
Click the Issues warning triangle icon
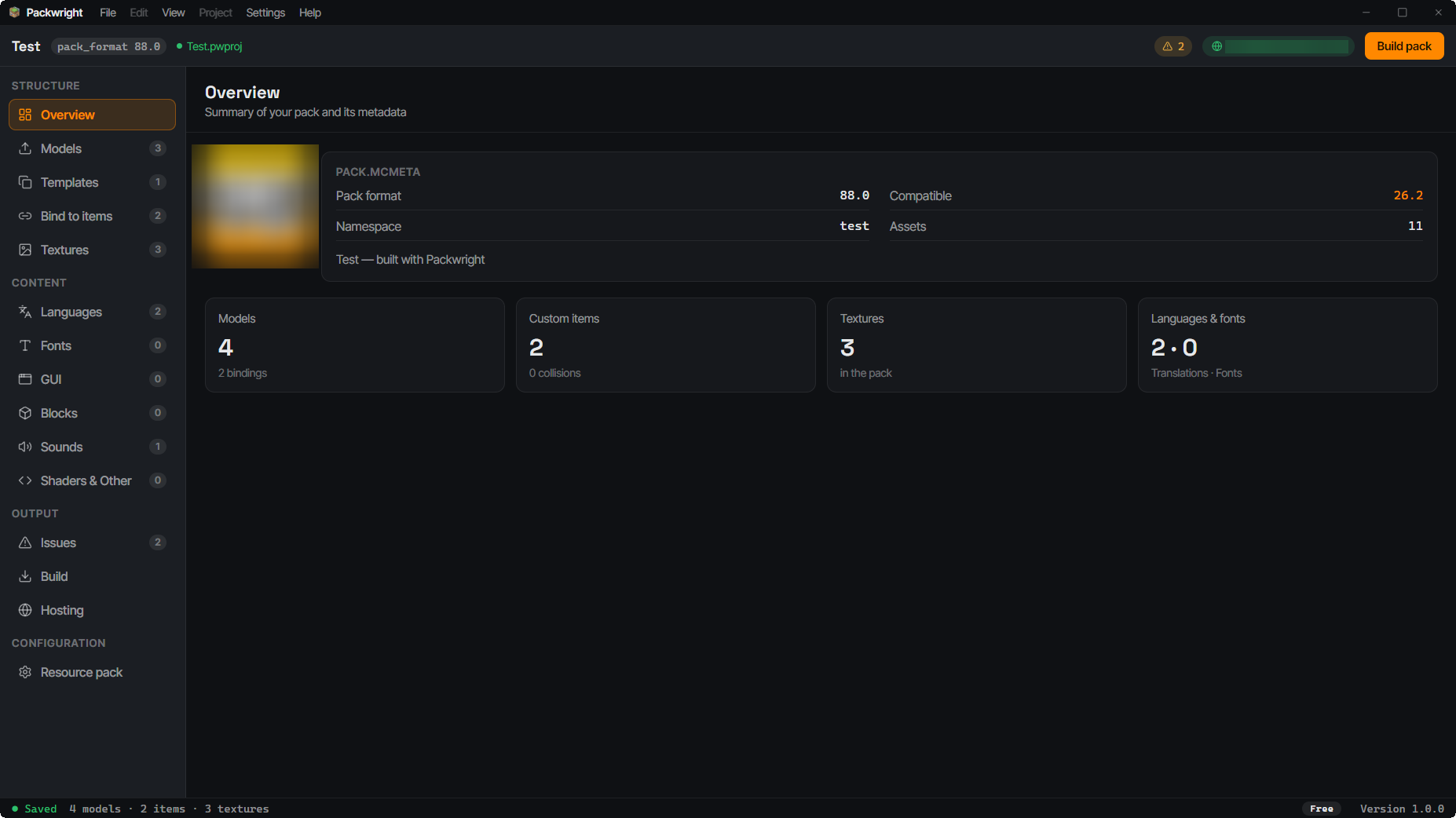coord(25,542)
